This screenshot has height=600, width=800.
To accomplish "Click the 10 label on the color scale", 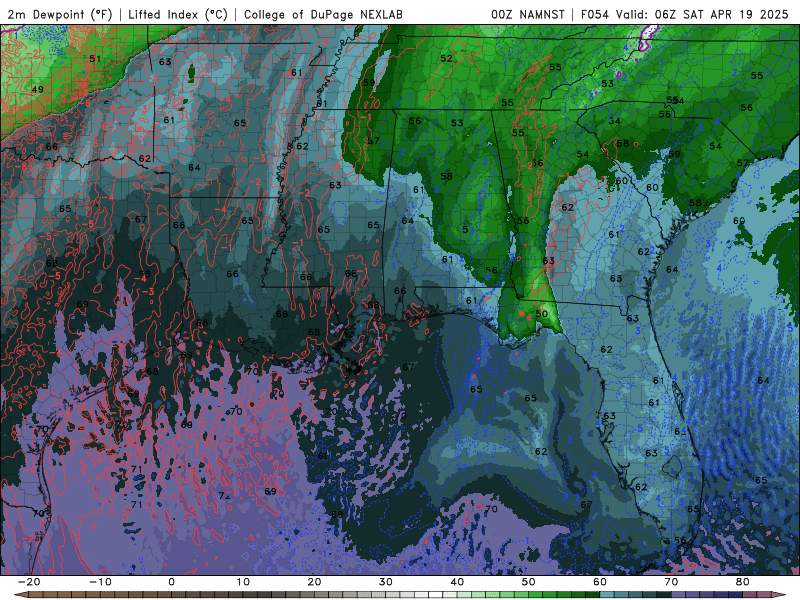I will point(243,582).
